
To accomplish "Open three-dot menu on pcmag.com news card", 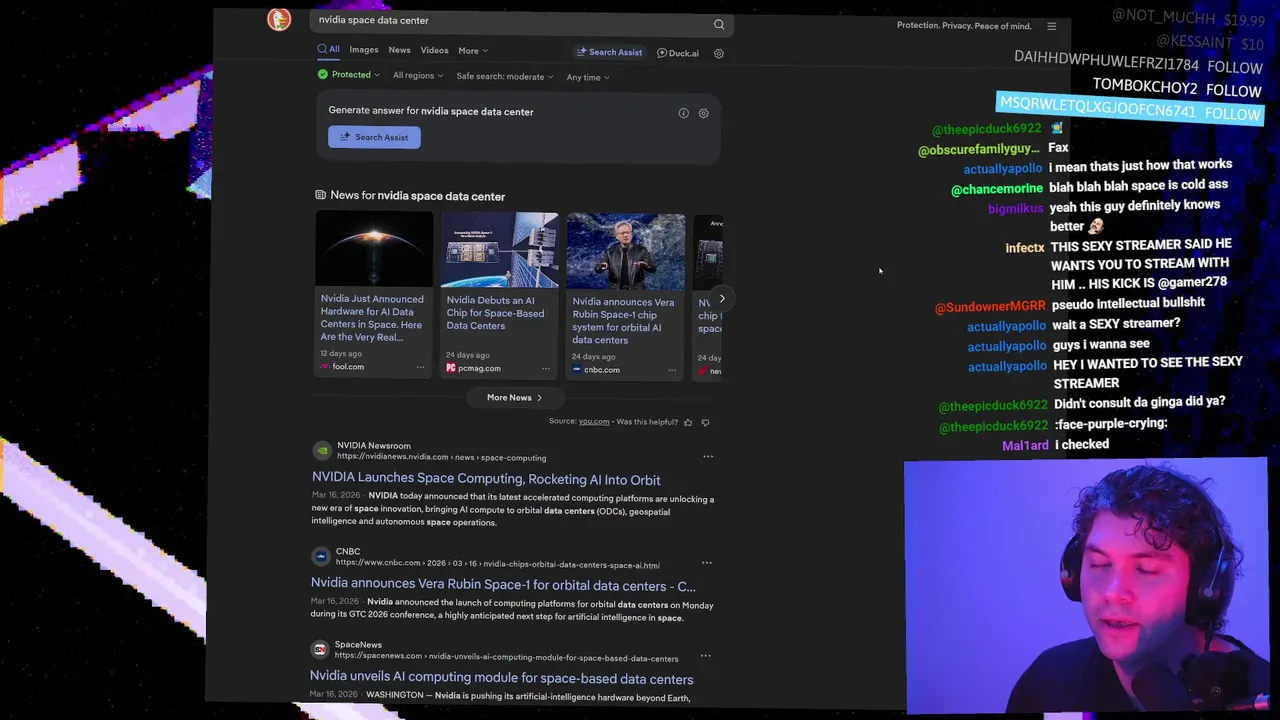I will tap(546, 368).
